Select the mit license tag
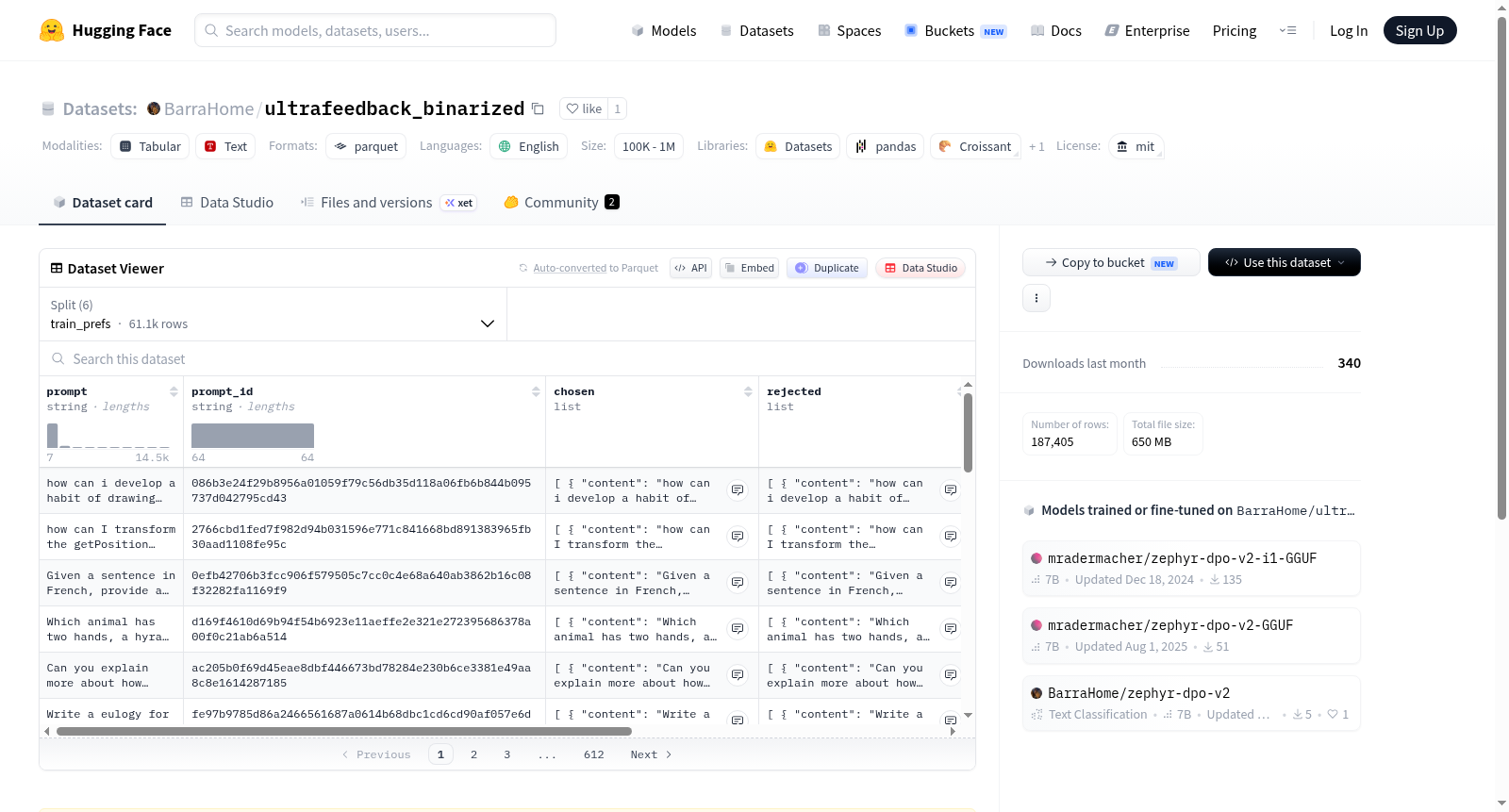This screenshot has height=812, width=1509. [x=1136, y=146]
